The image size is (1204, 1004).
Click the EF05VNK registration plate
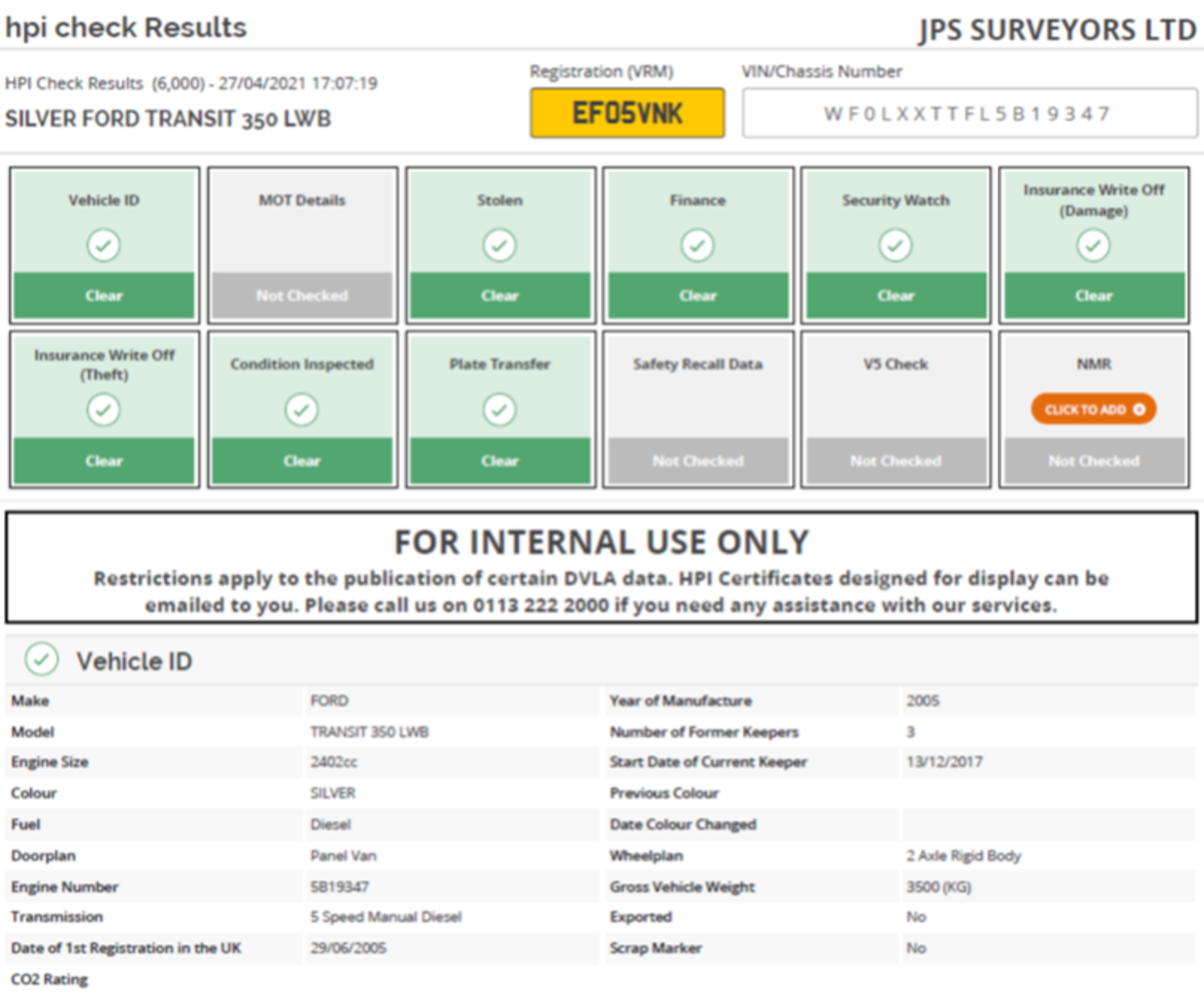[x=627, y=113]
